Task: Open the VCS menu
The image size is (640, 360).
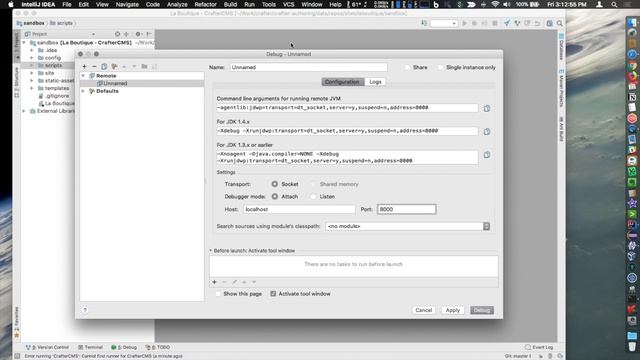Action: 288,4
